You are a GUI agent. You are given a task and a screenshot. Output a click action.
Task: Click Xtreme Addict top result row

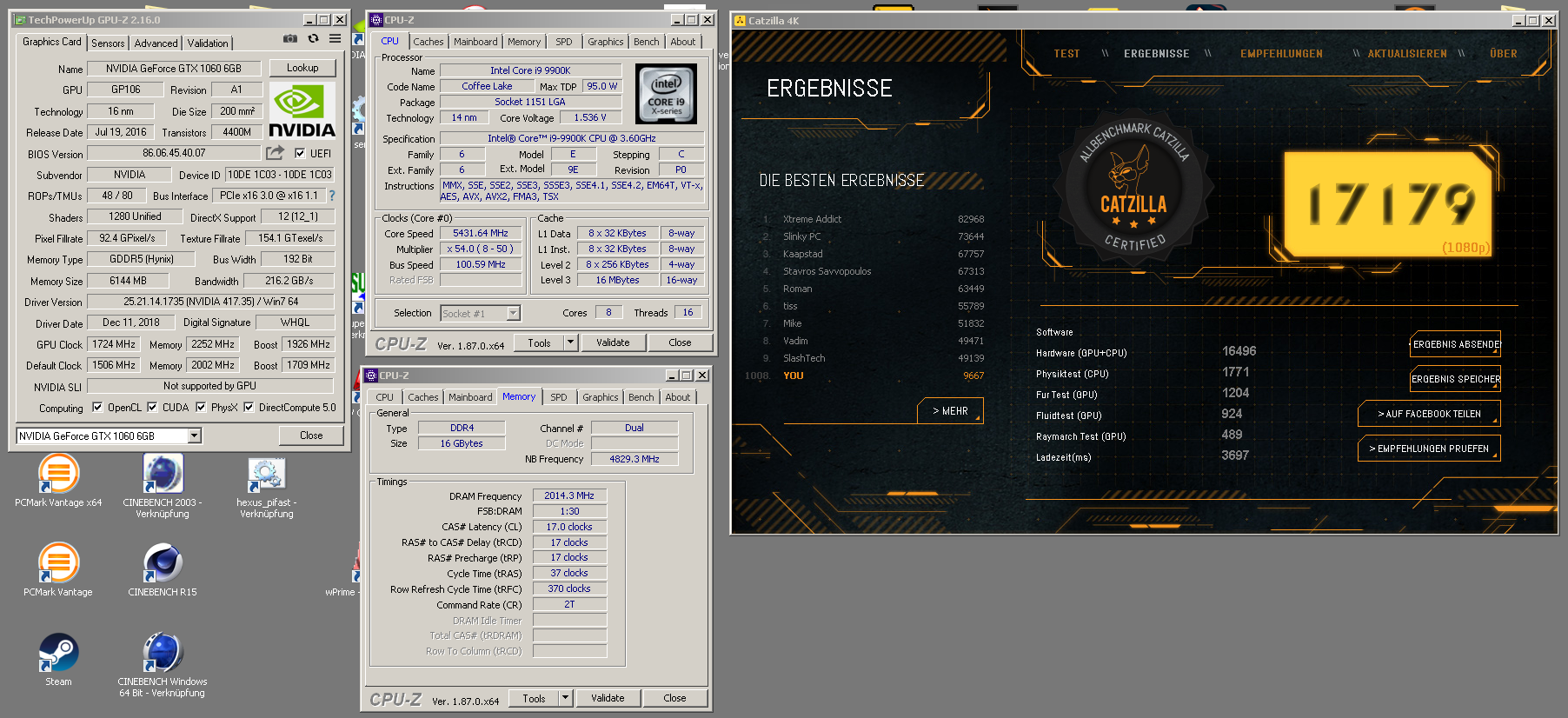[x=874, y=219]
